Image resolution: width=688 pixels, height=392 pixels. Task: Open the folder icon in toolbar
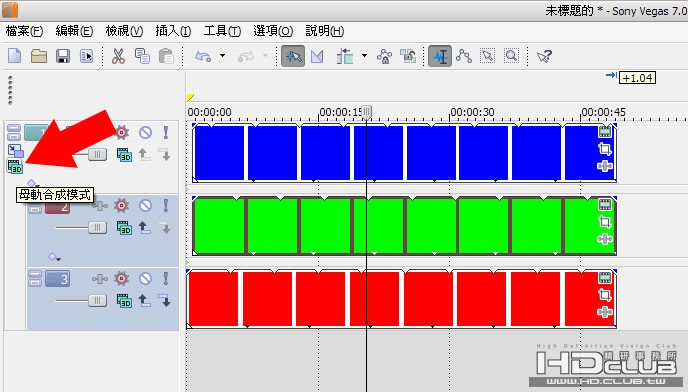[x=39, y=57]
